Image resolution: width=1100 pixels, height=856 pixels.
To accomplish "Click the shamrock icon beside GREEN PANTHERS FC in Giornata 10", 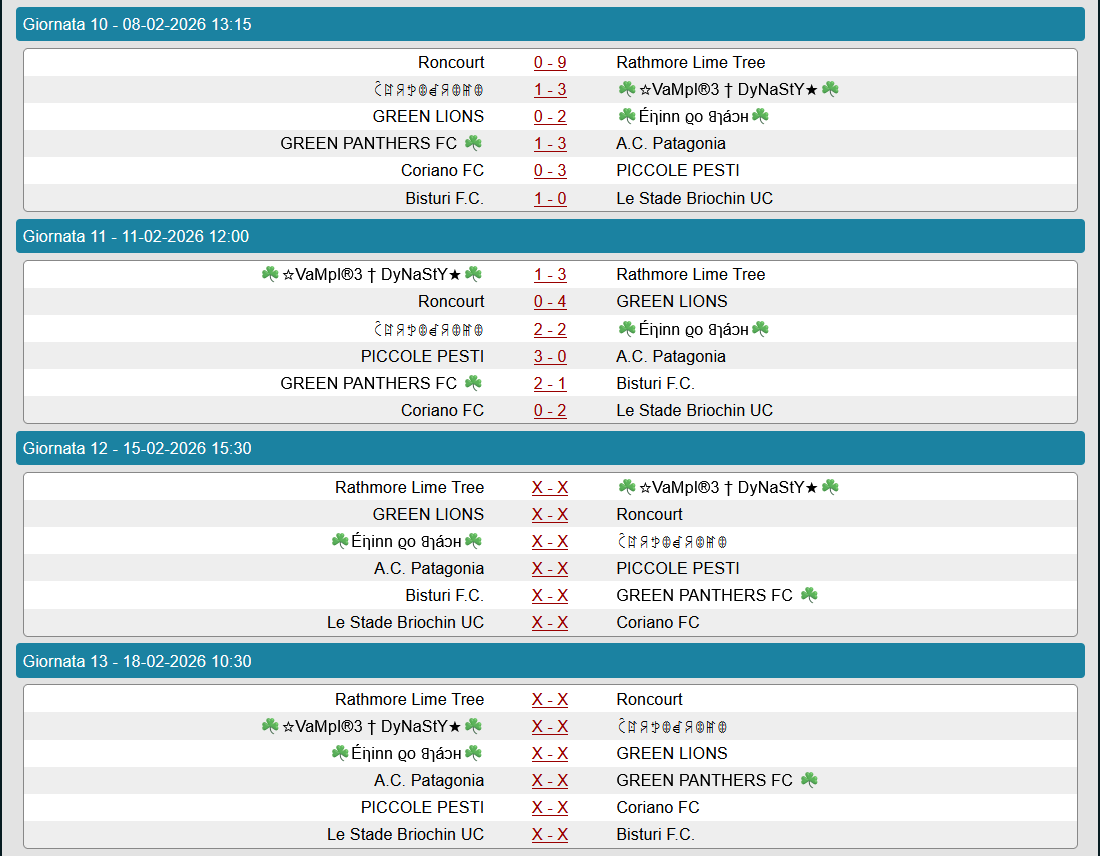I will click(473, 143).
